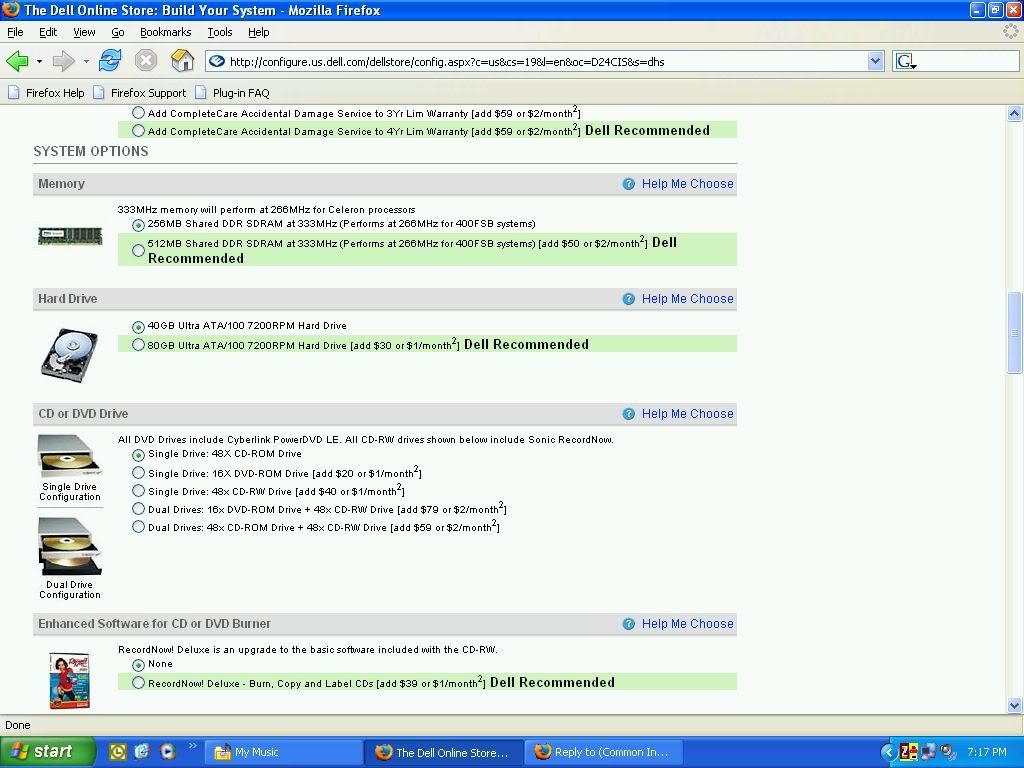Open the View menu

click(x=84, y=32)
